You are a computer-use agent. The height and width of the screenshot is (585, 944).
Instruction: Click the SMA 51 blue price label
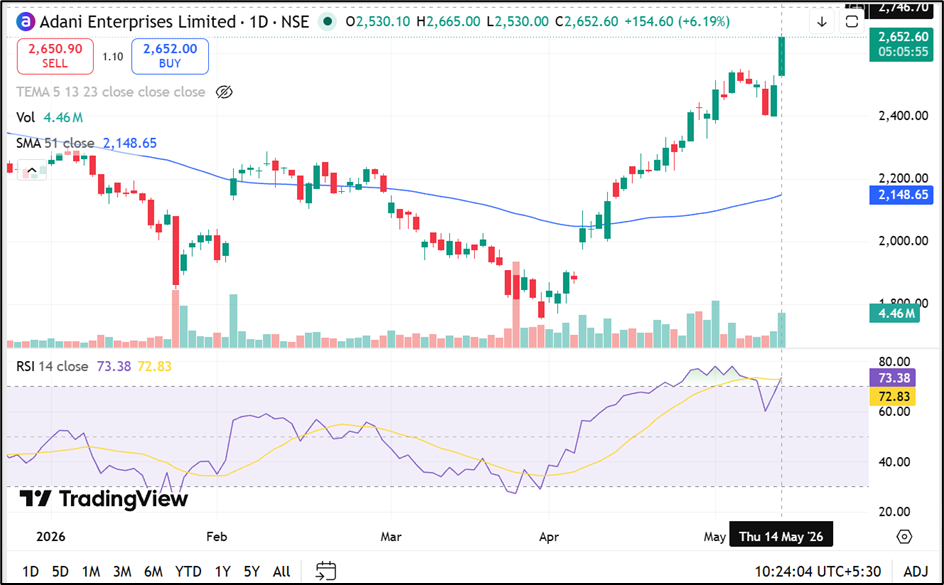click(901, 195)
